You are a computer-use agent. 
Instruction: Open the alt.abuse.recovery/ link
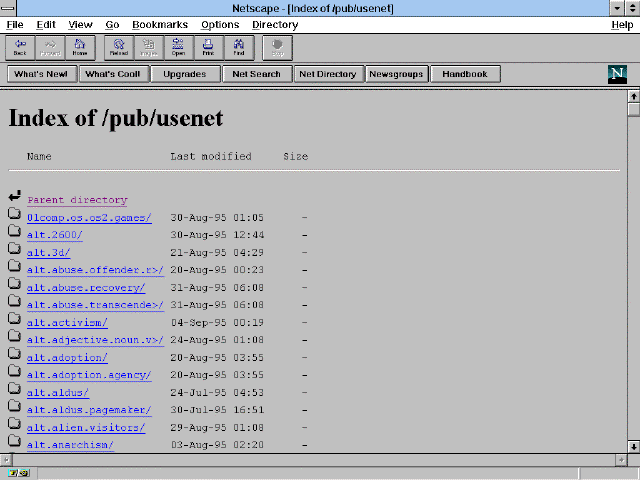(86, 288)
